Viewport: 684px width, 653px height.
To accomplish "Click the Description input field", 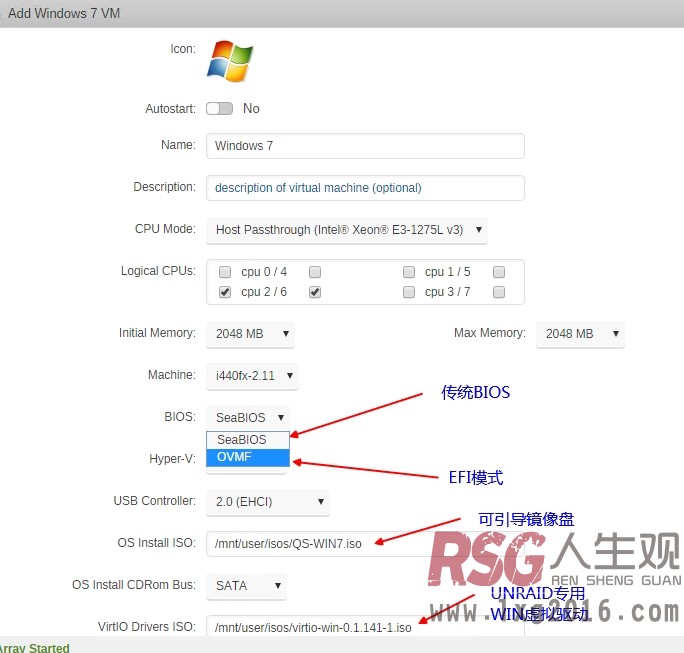I will tap(365, 188).
